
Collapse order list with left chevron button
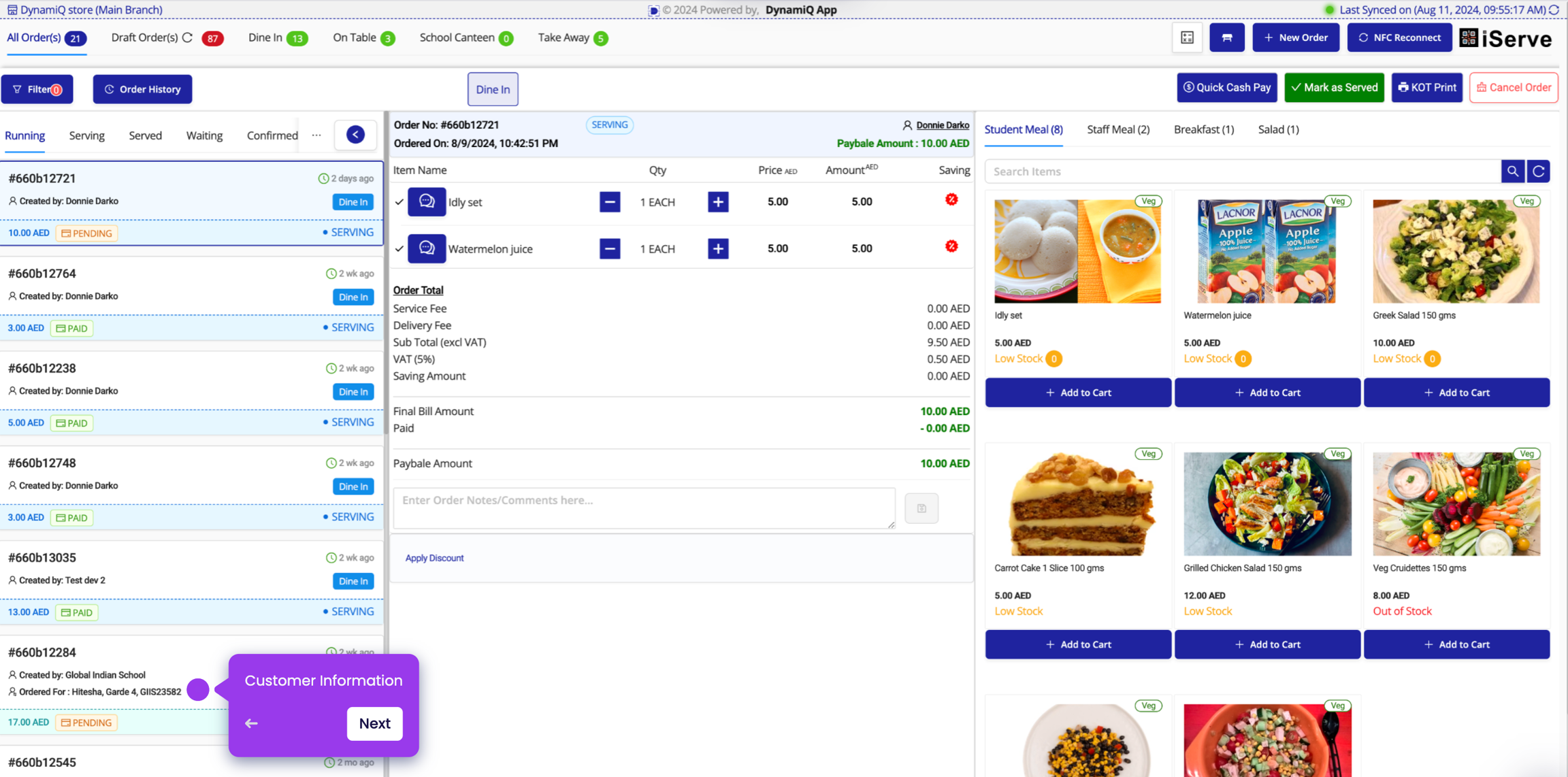coord(355,135)
